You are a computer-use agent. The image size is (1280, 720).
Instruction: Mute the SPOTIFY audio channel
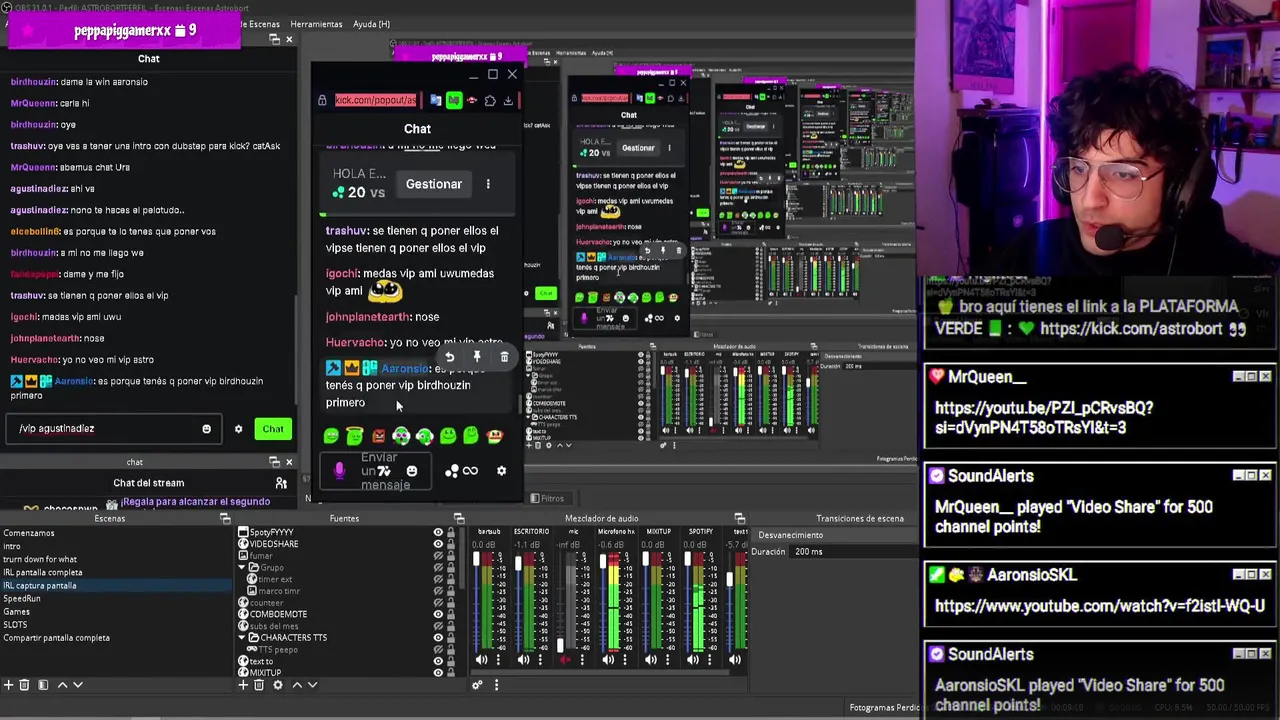693,660
